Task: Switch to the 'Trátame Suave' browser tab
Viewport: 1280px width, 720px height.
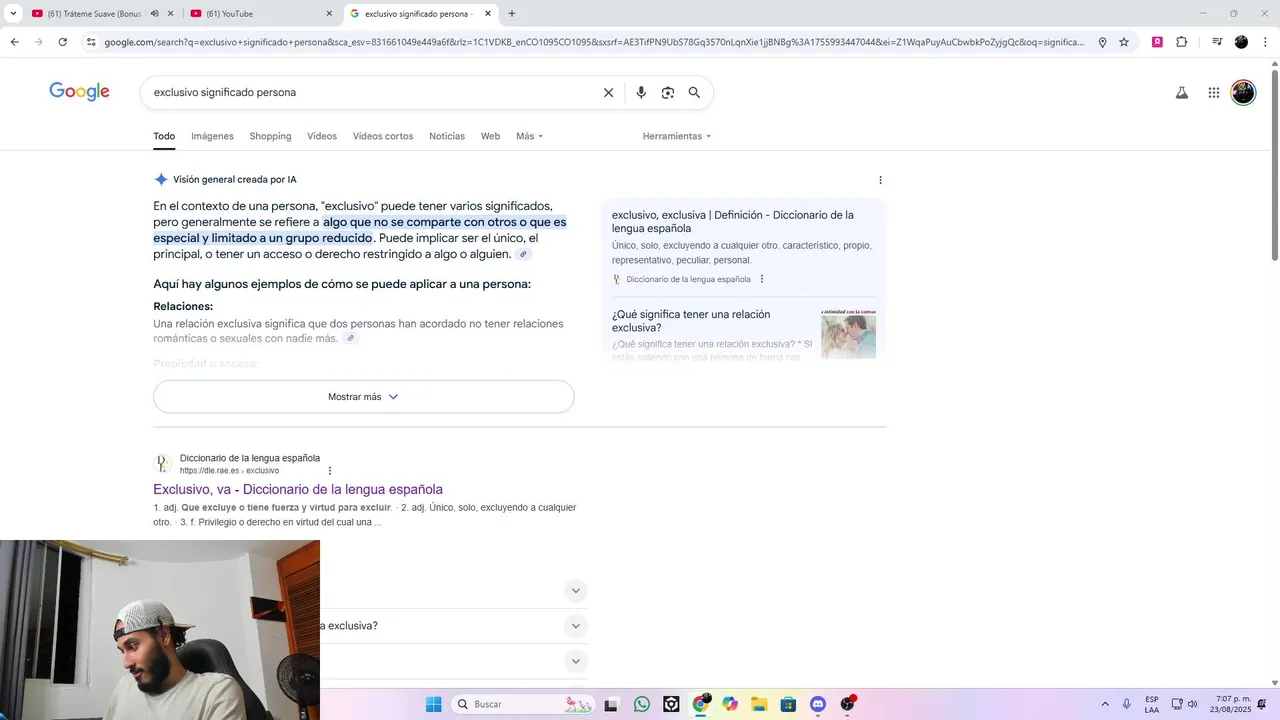Action: click(102, 14)
